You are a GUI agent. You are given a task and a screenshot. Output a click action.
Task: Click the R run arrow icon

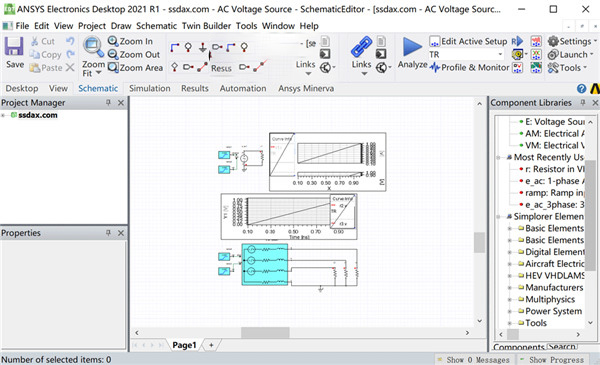(517, 41)
